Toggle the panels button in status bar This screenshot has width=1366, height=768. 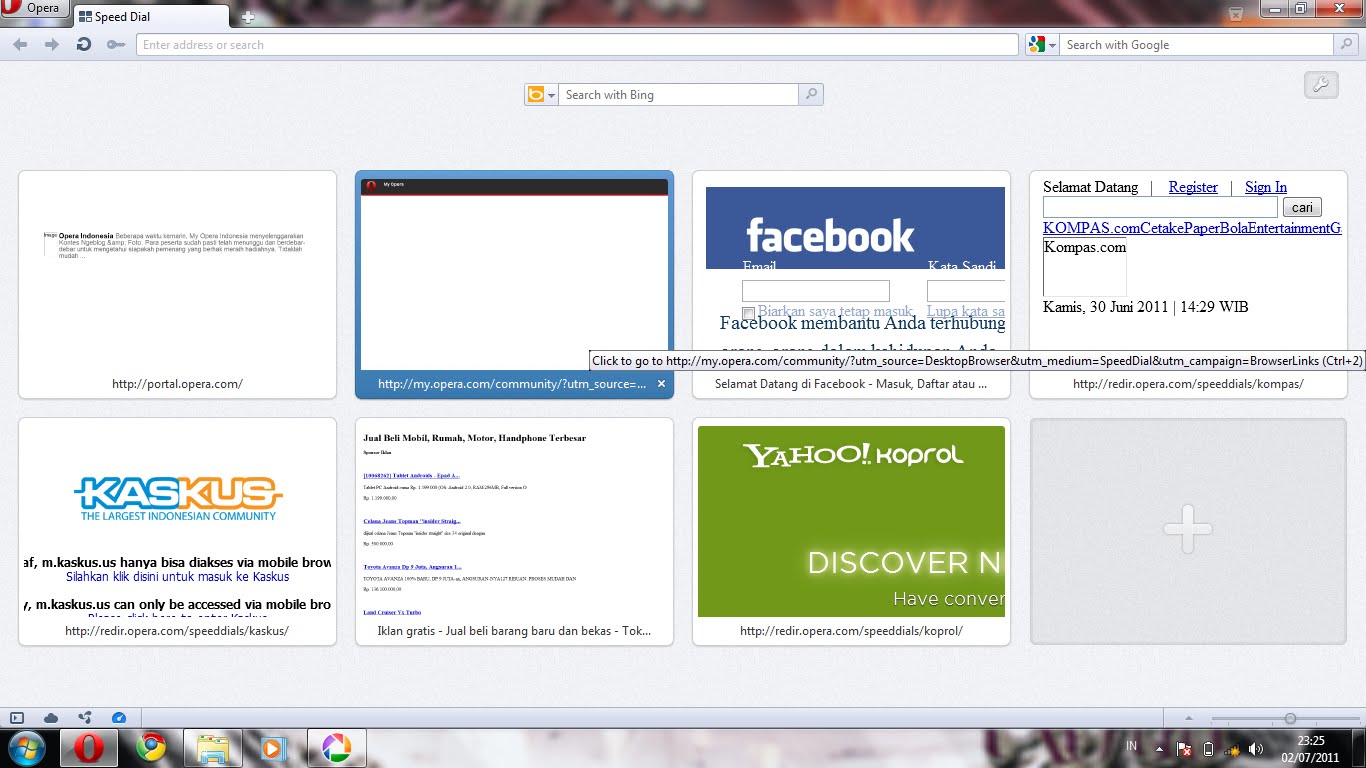[x=17, y=718]
